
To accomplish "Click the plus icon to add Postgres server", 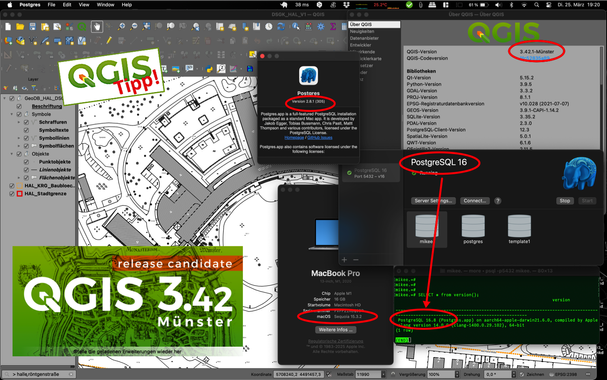I will pyautogui.click(x=345, y=260).
